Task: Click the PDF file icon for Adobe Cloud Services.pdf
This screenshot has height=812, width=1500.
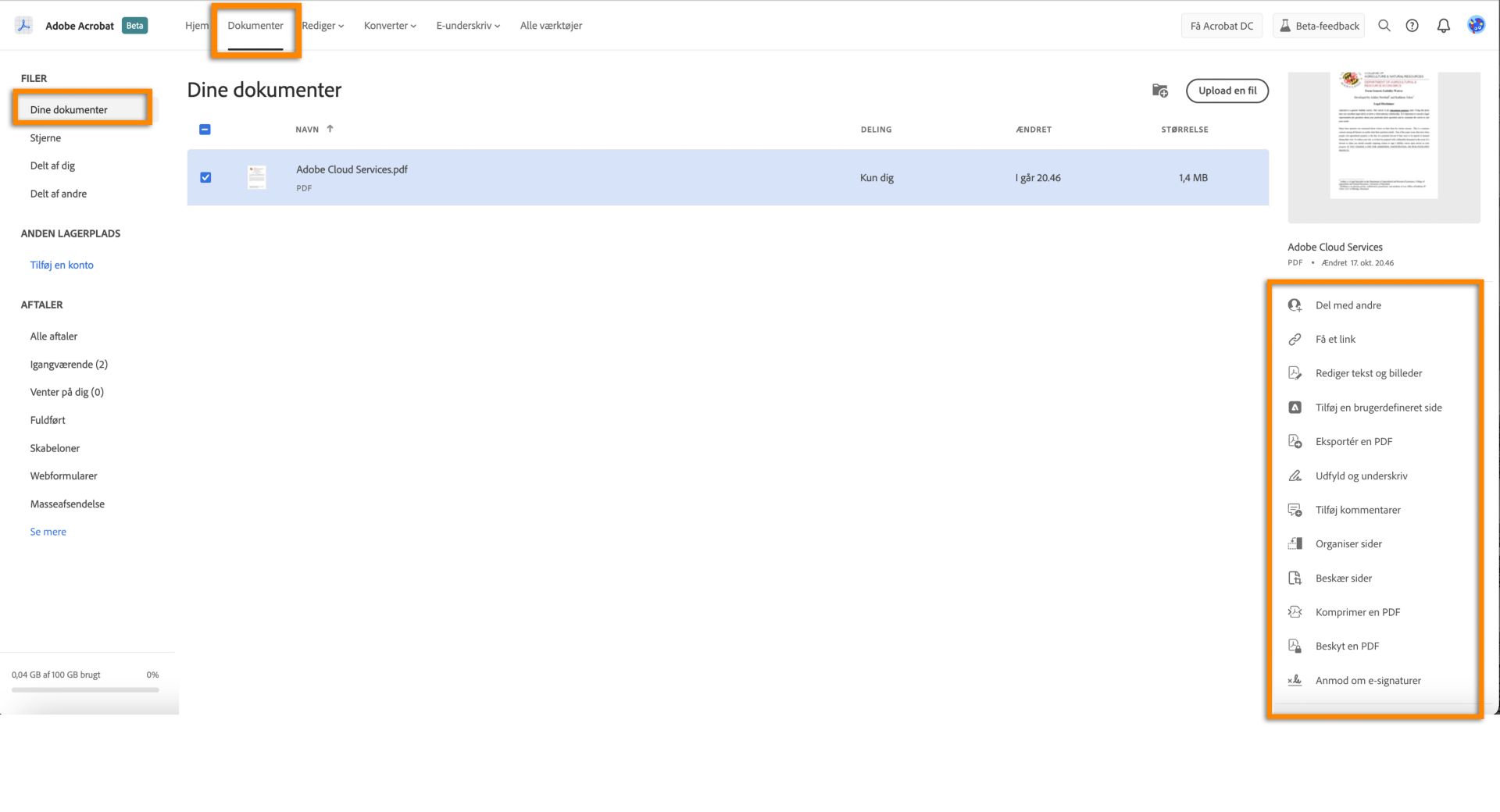Action: click(x=256, y=177)
